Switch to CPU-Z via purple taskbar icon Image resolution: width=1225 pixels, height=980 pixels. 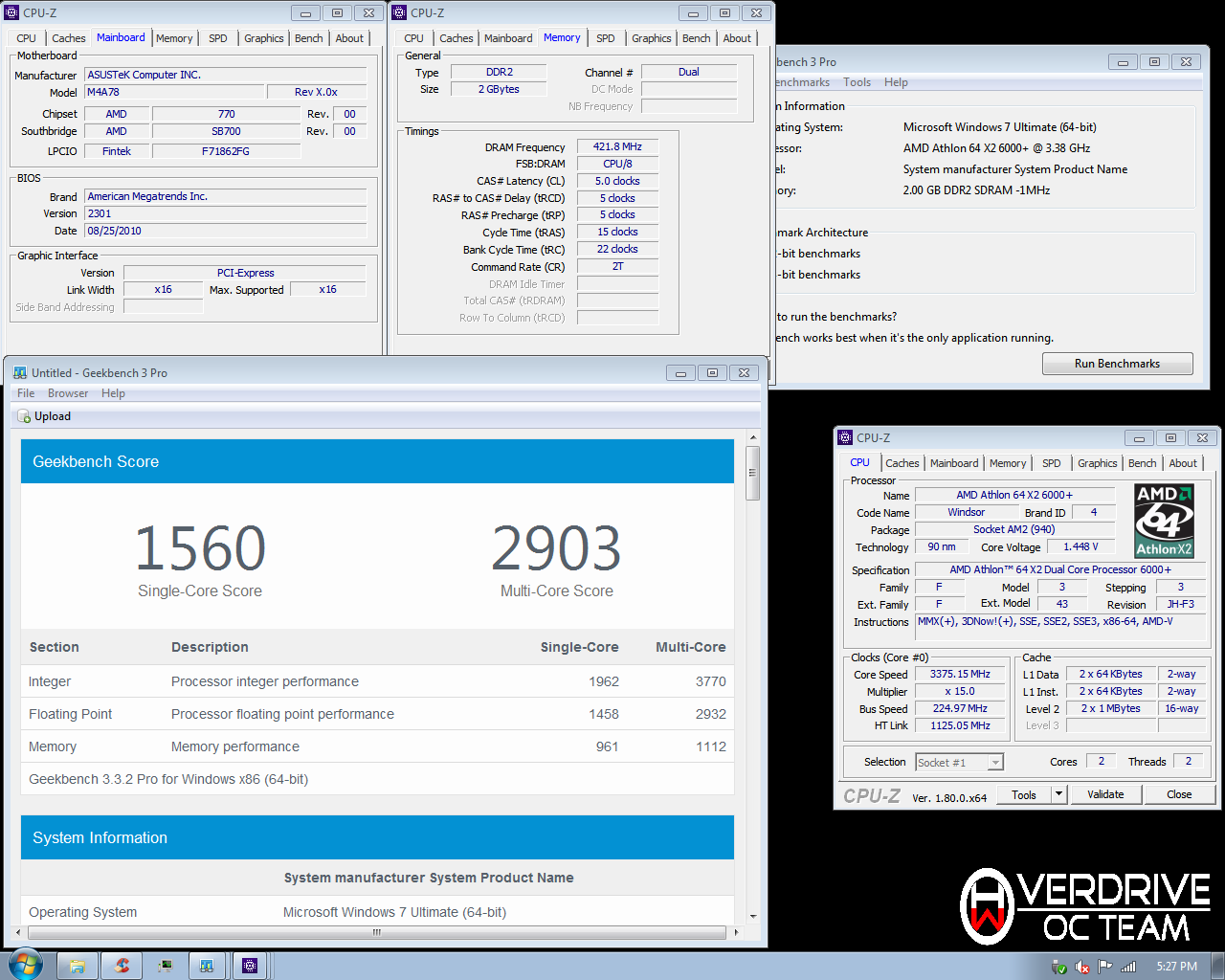point(250,966)
